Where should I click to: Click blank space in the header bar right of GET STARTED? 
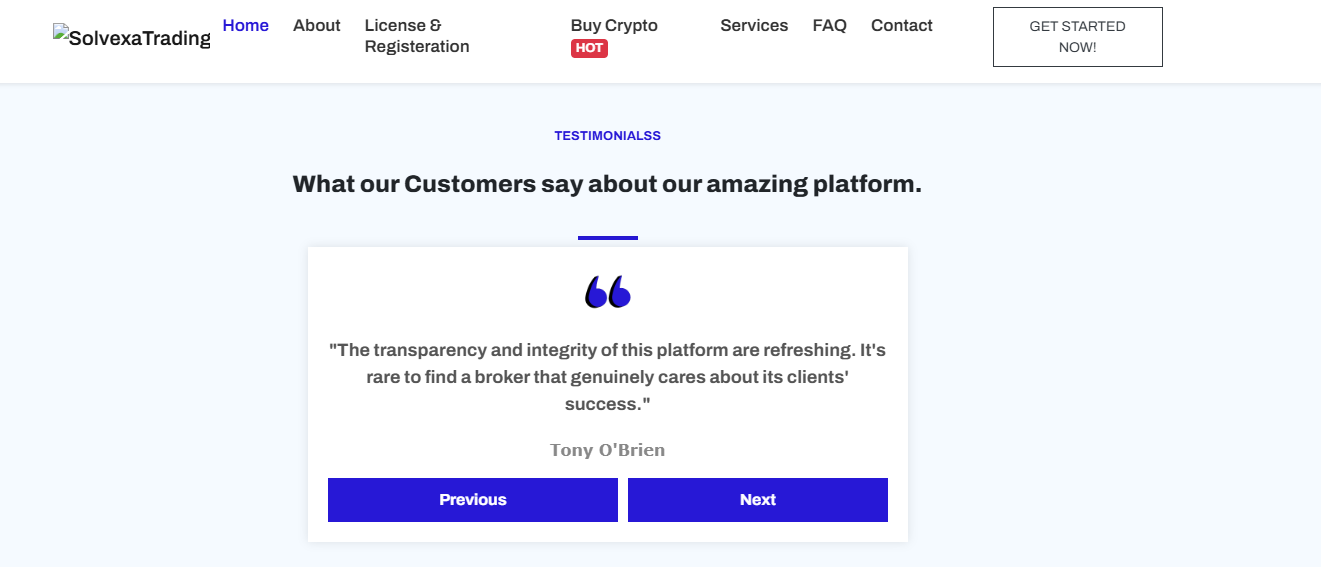(x=1240, y=40)
